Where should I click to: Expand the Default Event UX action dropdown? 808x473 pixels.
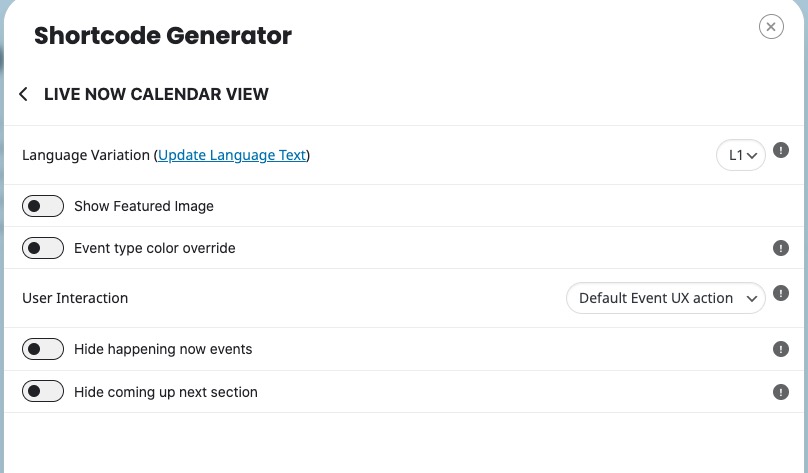tap(665, 298)
